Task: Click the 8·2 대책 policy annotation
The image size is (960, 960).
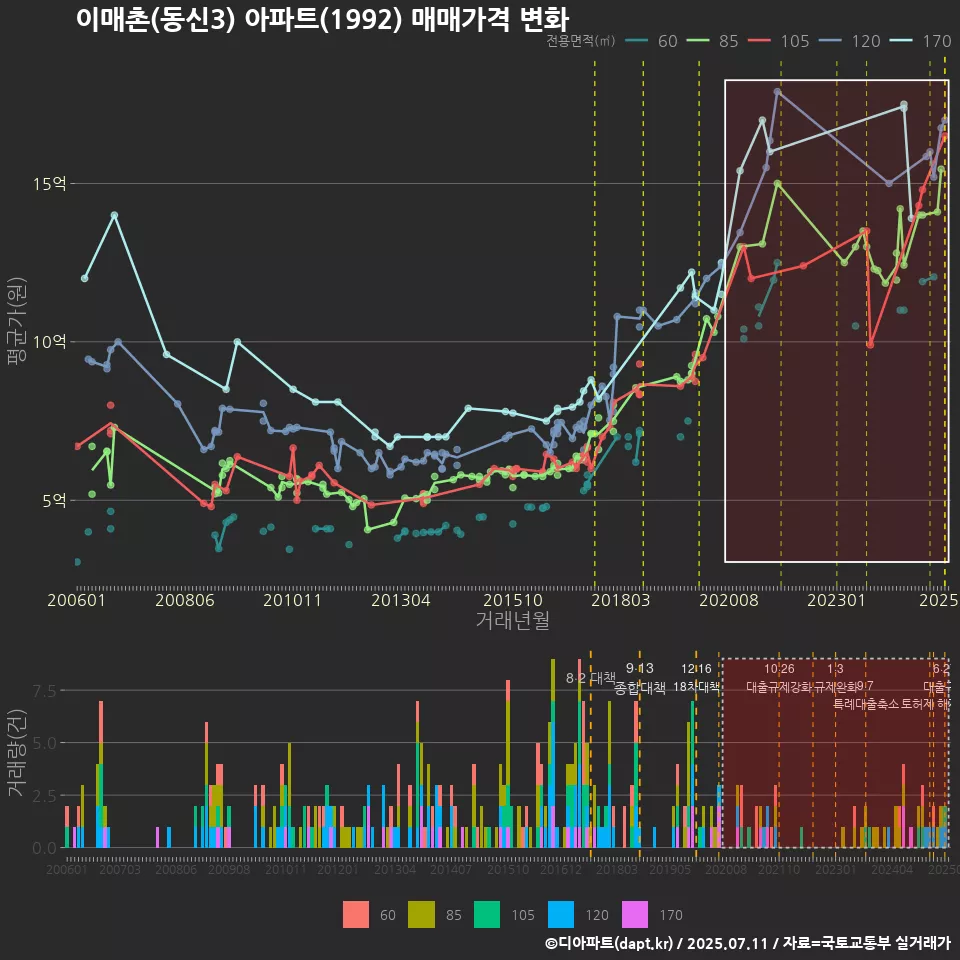Action: point(590,678)
